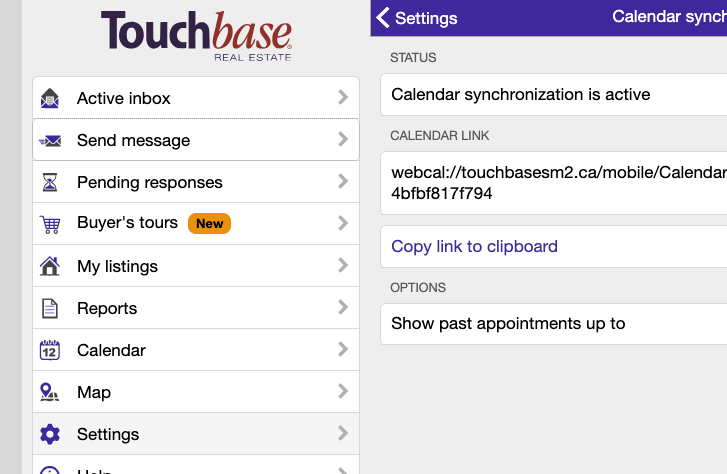Click the My listings house icon
This screenshot has height=474, width=727.
[x=49, y=266]
